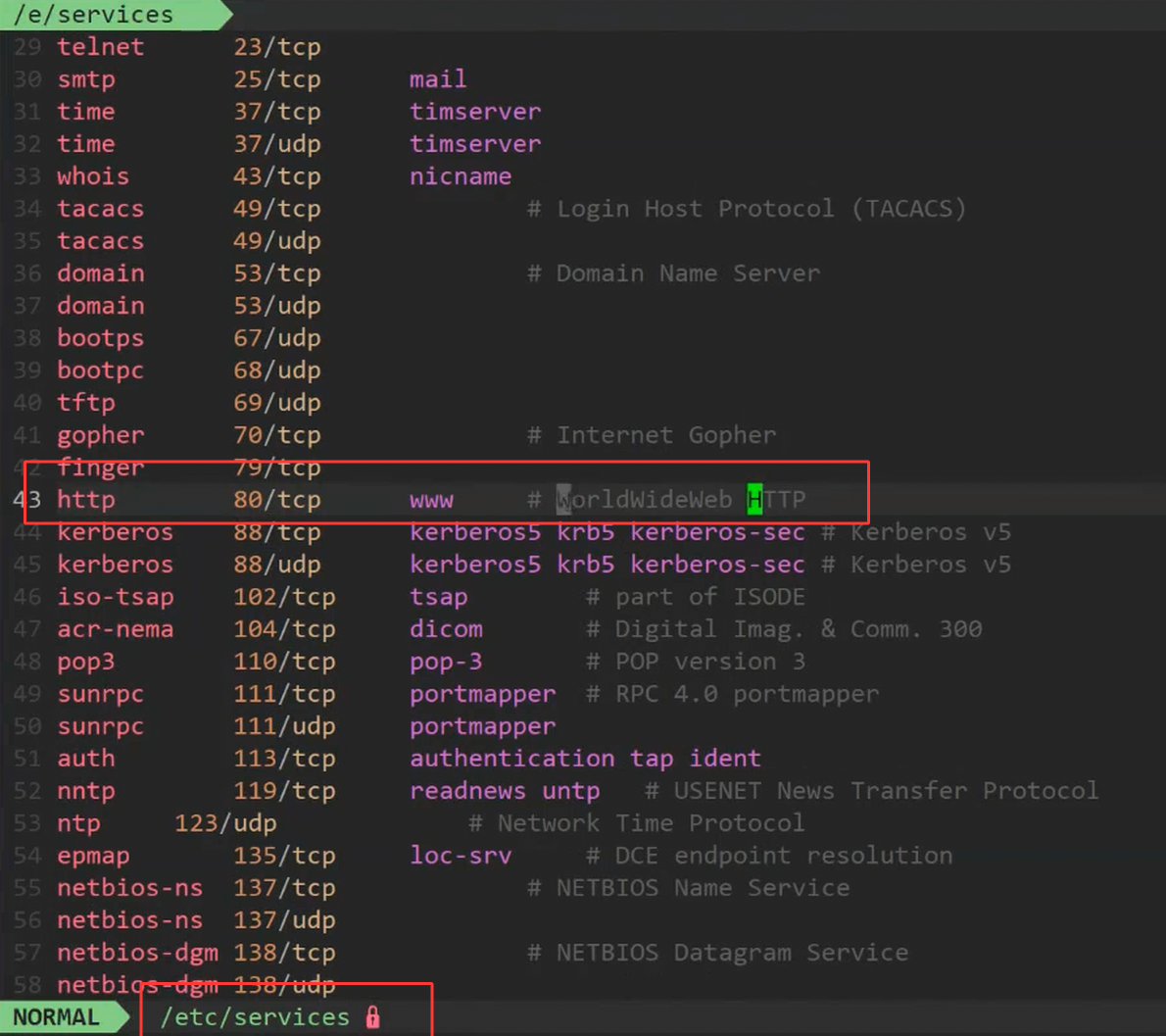Click '137/udp' port entry
Image resolution: width=1166 pixels, height=1036 pixels.
pos(284,920)
